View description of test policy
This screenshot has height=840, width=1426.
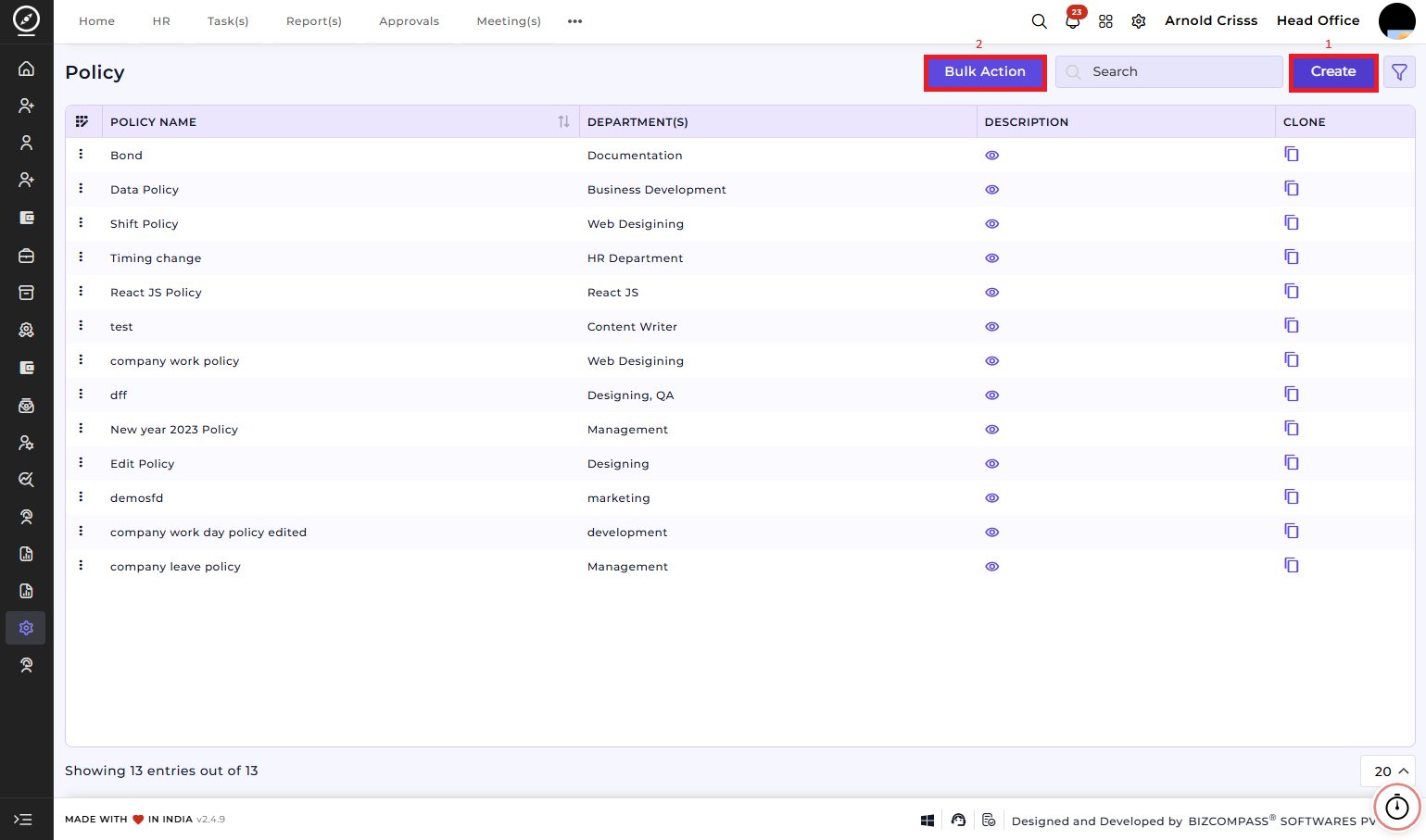(x=991, y=327)
